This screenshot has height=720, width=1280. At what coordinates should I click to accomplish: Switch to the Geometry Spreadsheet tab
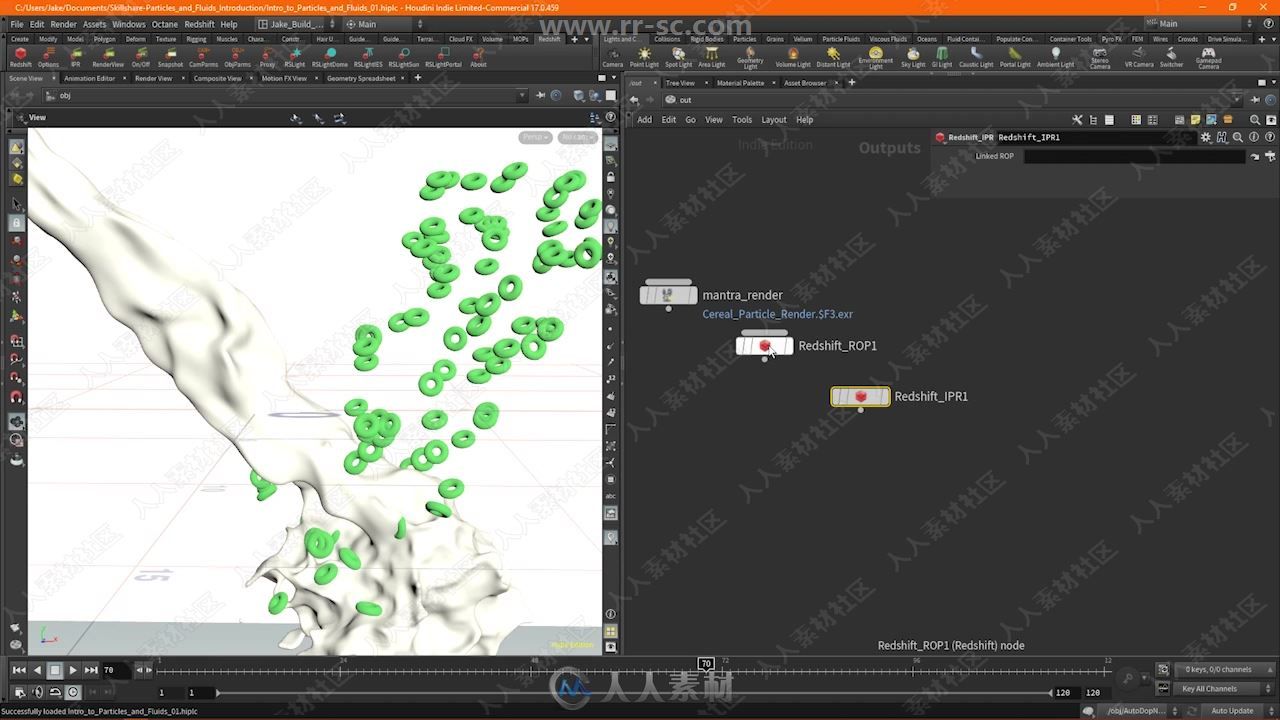tap(361, 78)
